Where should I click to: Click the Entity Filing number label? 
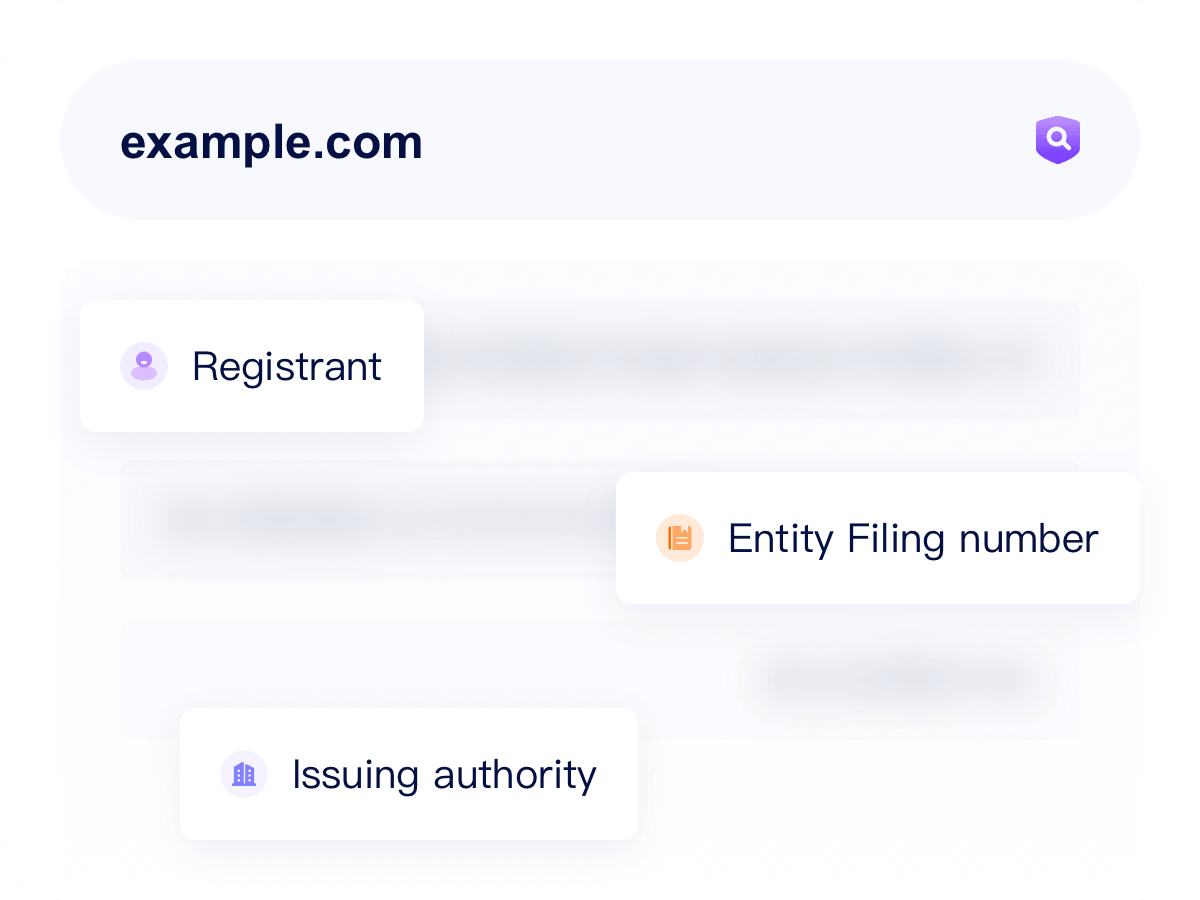(912, 539)
